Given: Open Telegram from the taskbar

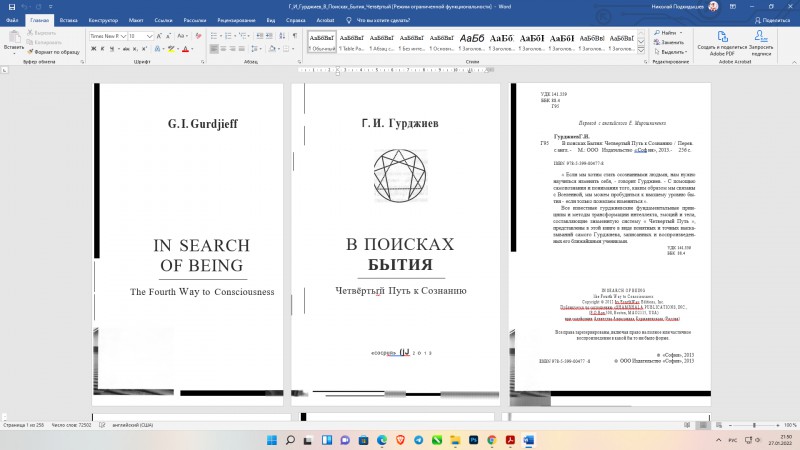Looking at the screenshot, I should click(x=418, y=440).
